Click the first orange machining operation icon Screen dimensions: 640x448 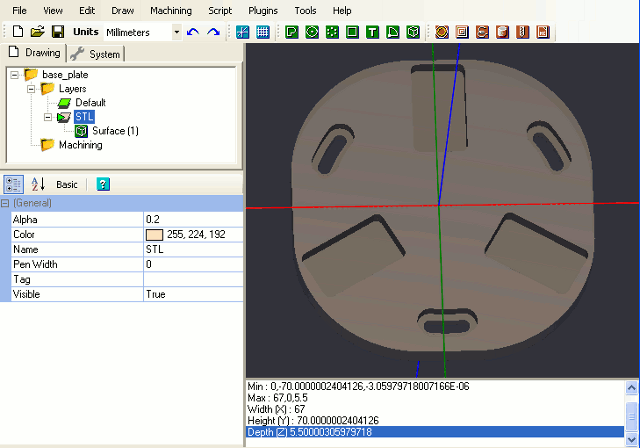point(442,32)
